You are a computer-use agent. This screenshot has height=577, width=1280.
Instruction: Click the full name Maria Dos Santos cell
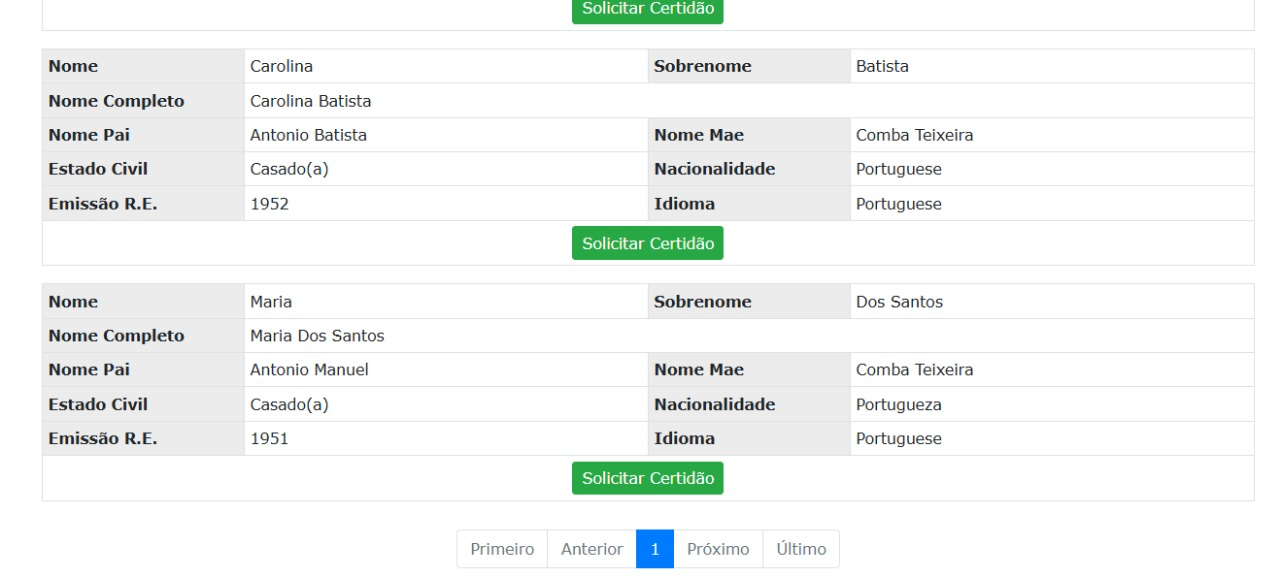(317, 336)
